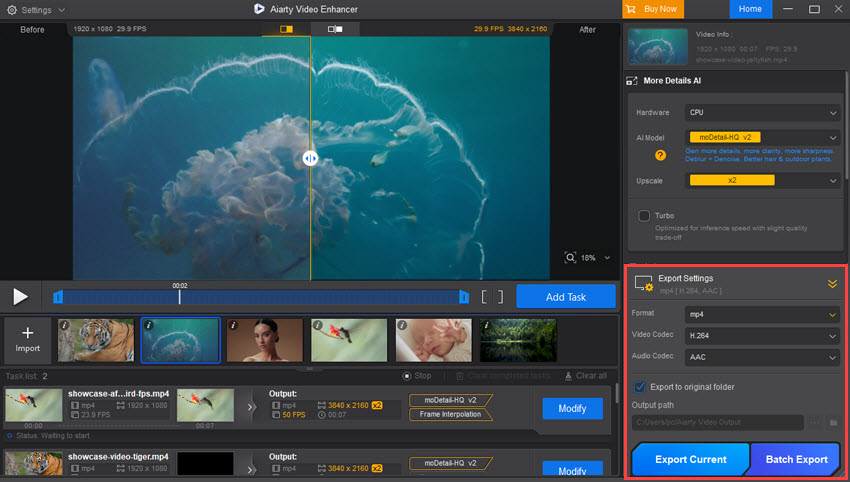Enable the Turbo checkbox
Image resolution: width=850 pixels, height=482 pixels.
[643, 216]
